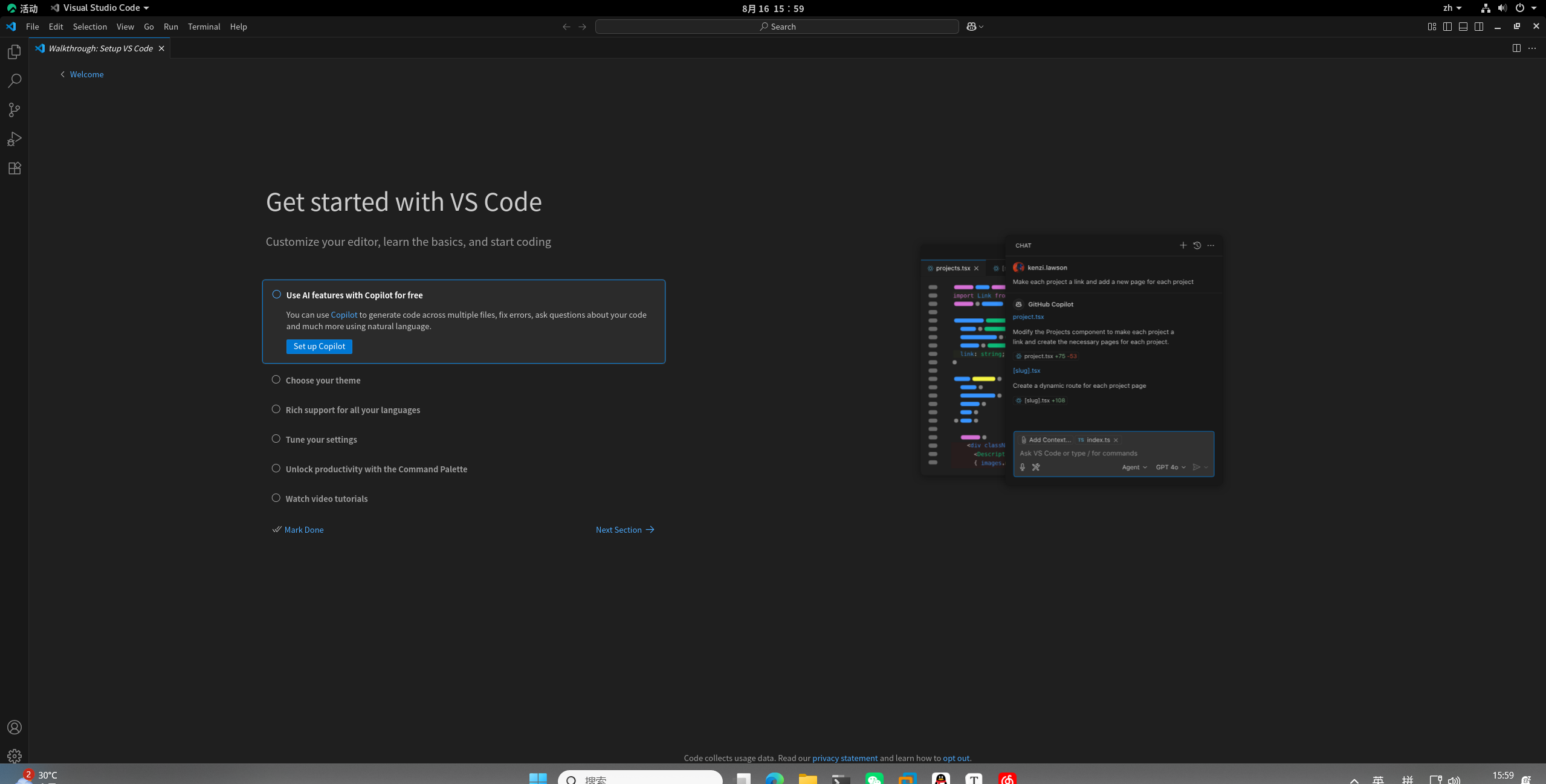Select the Choose your theme radio button
Viewport: 1546px width, 784px height.
click(x=276, y=379)
